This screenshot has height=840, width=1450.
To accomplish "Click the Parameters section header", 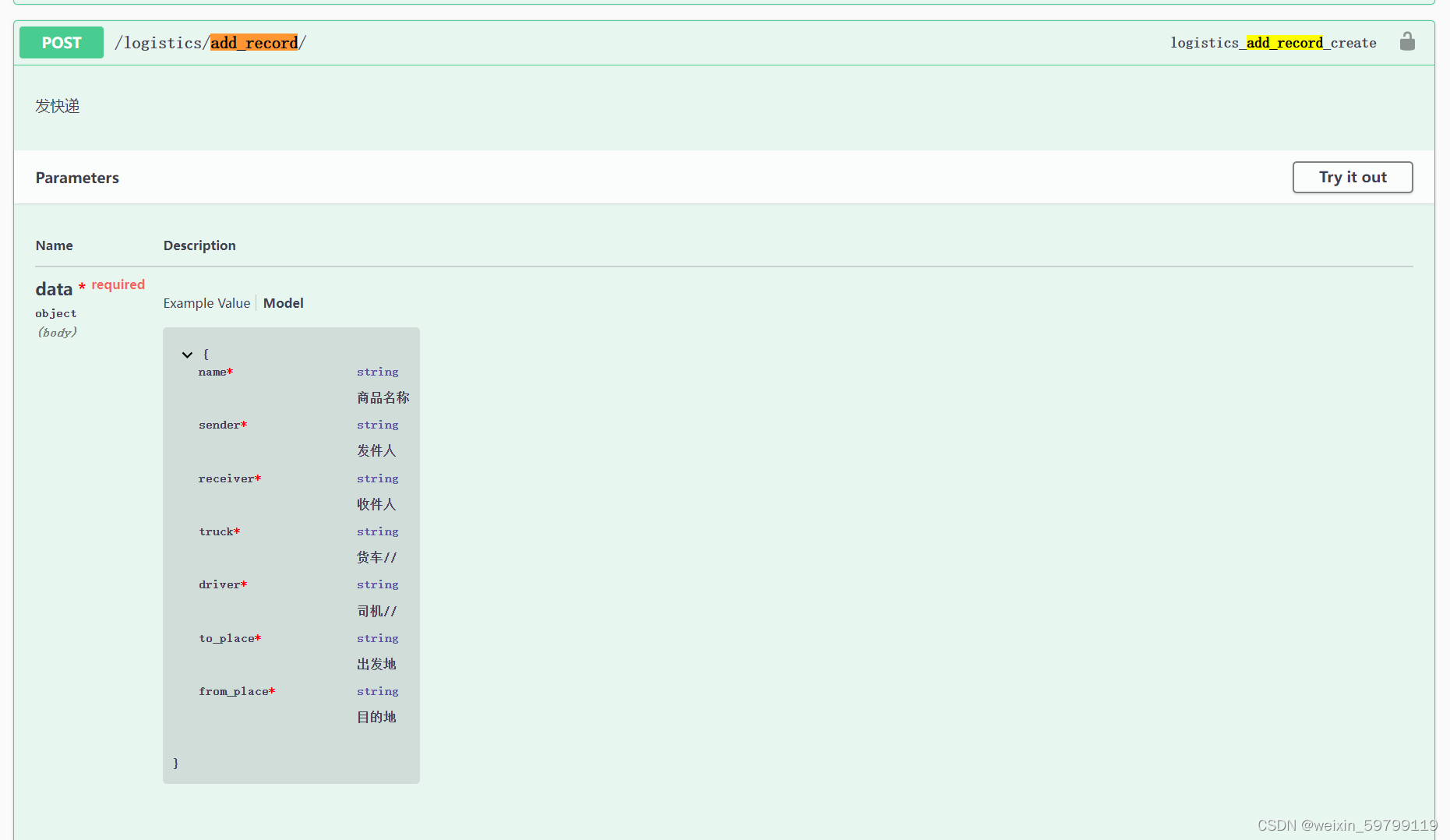I will point(77,177).
